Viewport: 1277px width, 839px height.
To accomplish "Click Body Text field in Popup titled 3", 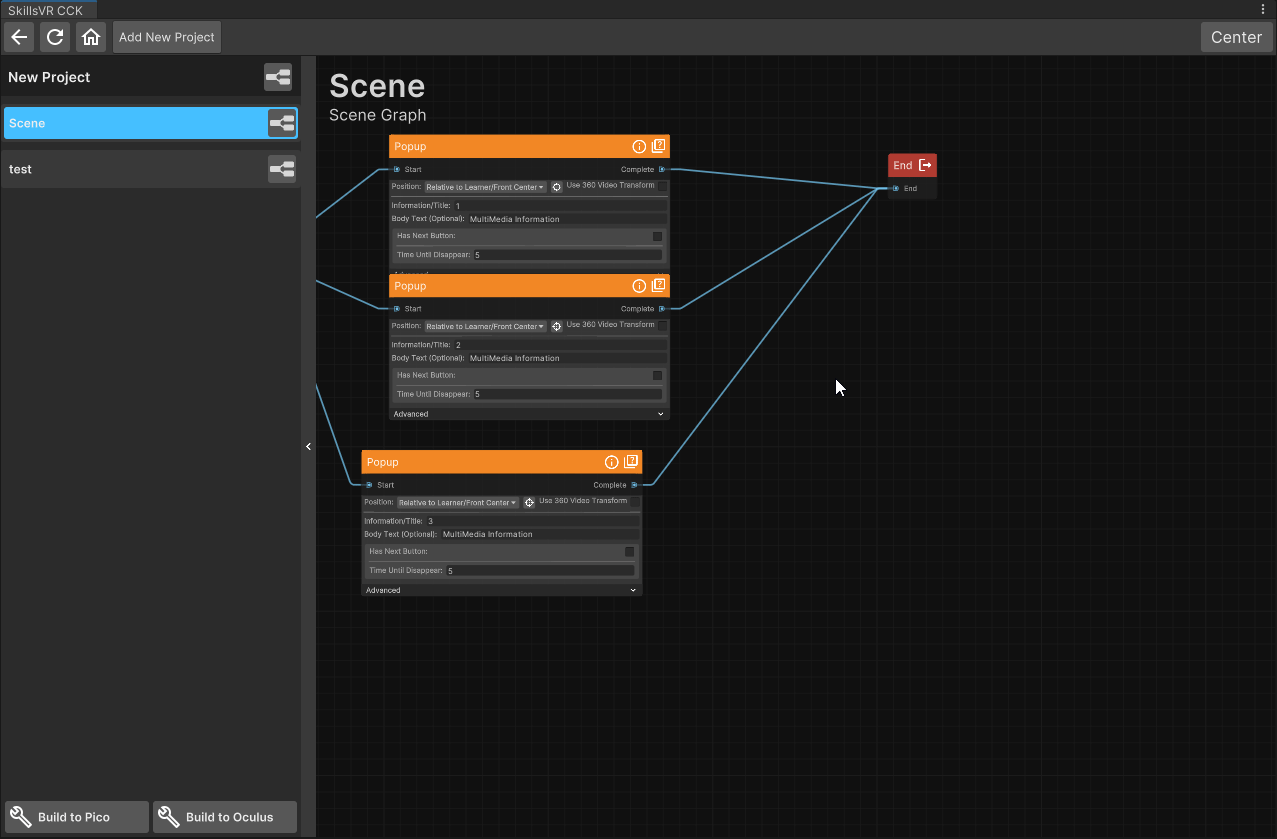I will pos(540,534).
